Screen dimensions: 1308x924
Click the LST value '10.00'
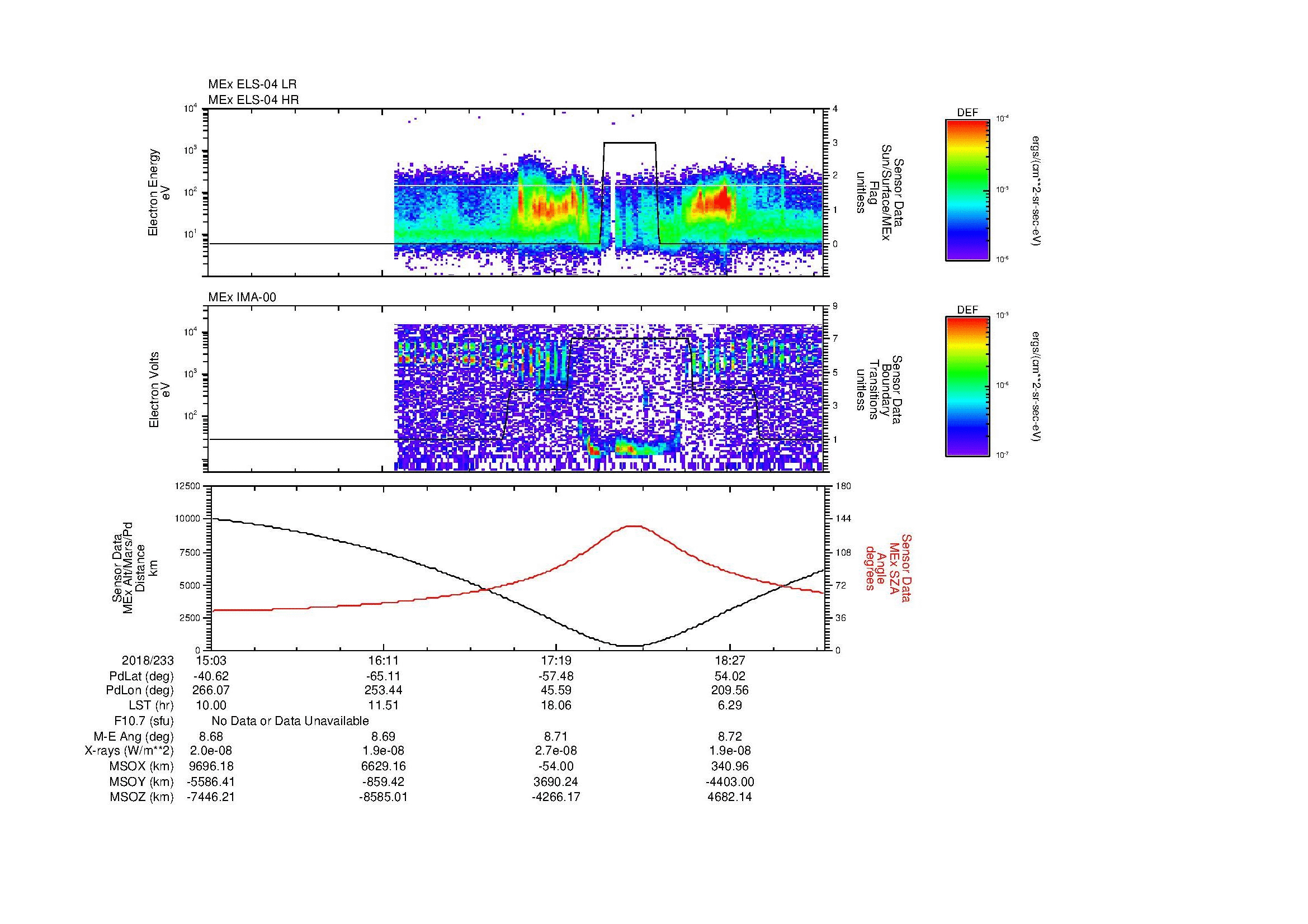[x=211, y=705]
